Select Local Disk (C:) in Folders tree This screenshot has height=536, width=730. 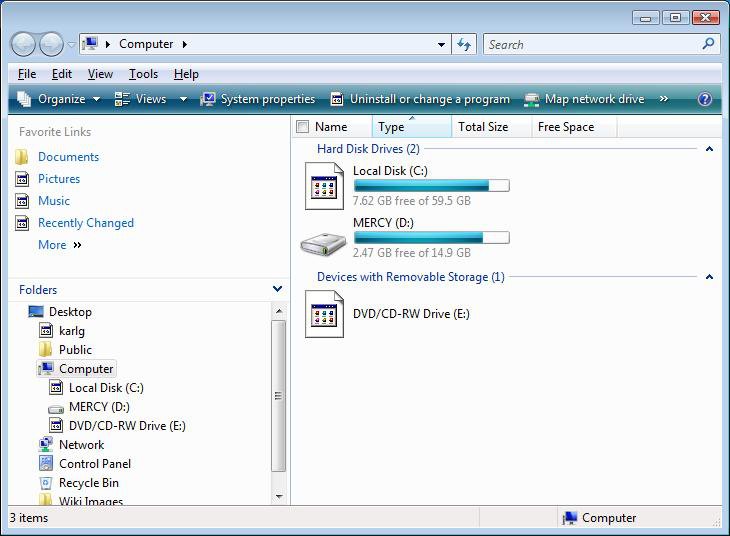coord(106,388)
